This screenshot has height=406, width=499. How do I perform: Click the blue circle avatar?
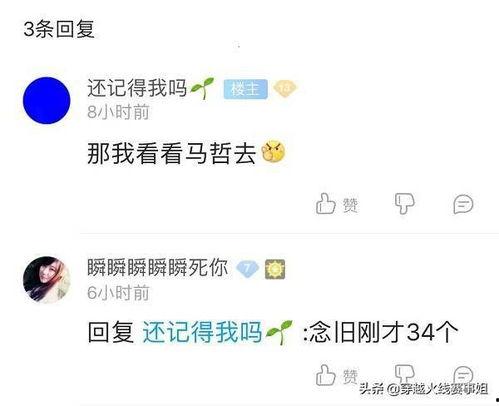[x=46, y=100]
